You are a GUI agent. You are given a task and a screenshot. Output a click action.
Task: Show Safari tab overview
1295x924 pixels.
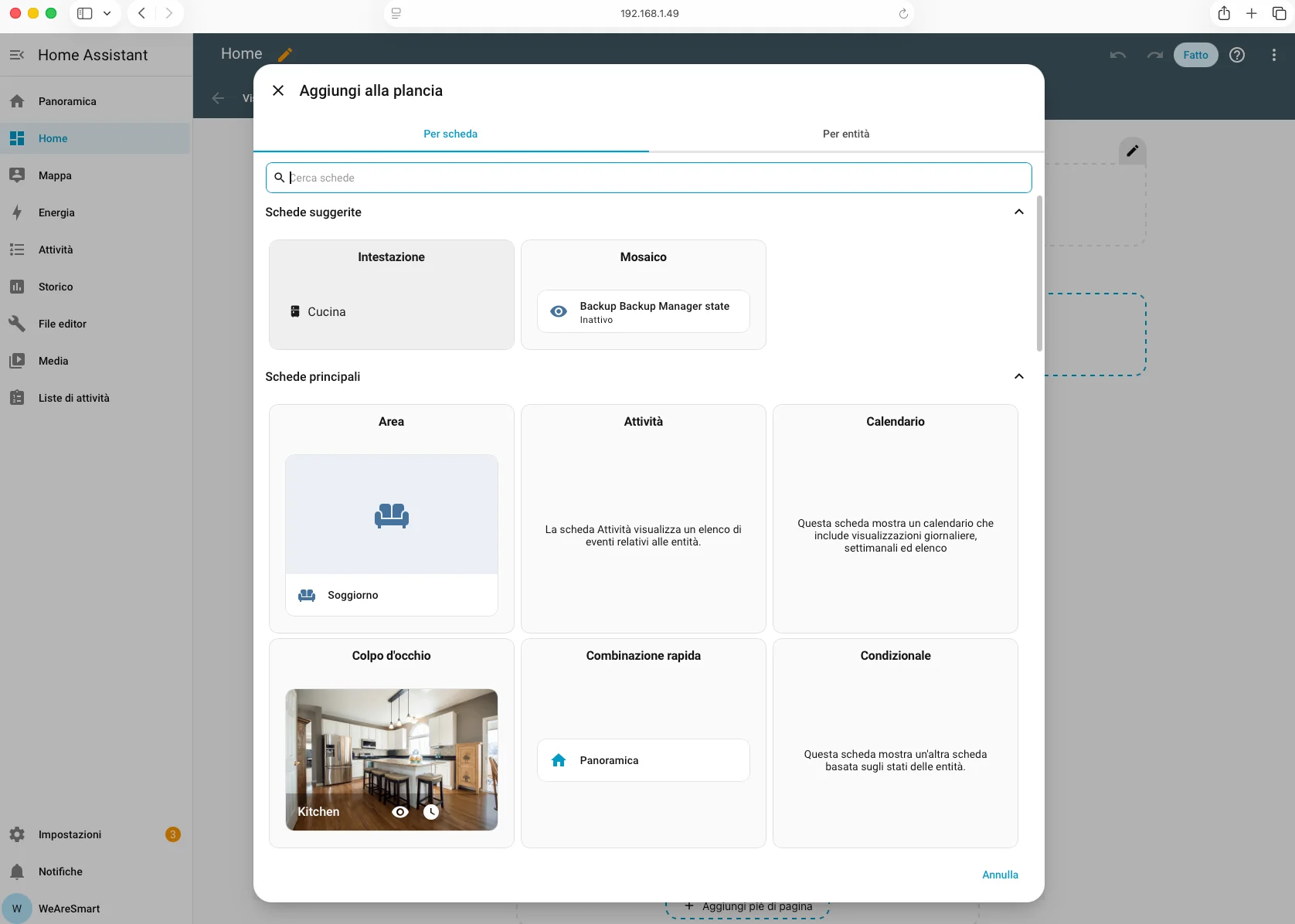point(1279,13)
